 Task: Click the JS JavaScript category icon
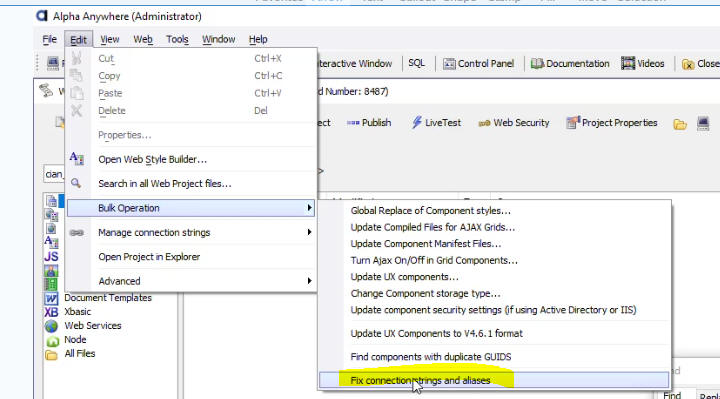click(51, 256)
